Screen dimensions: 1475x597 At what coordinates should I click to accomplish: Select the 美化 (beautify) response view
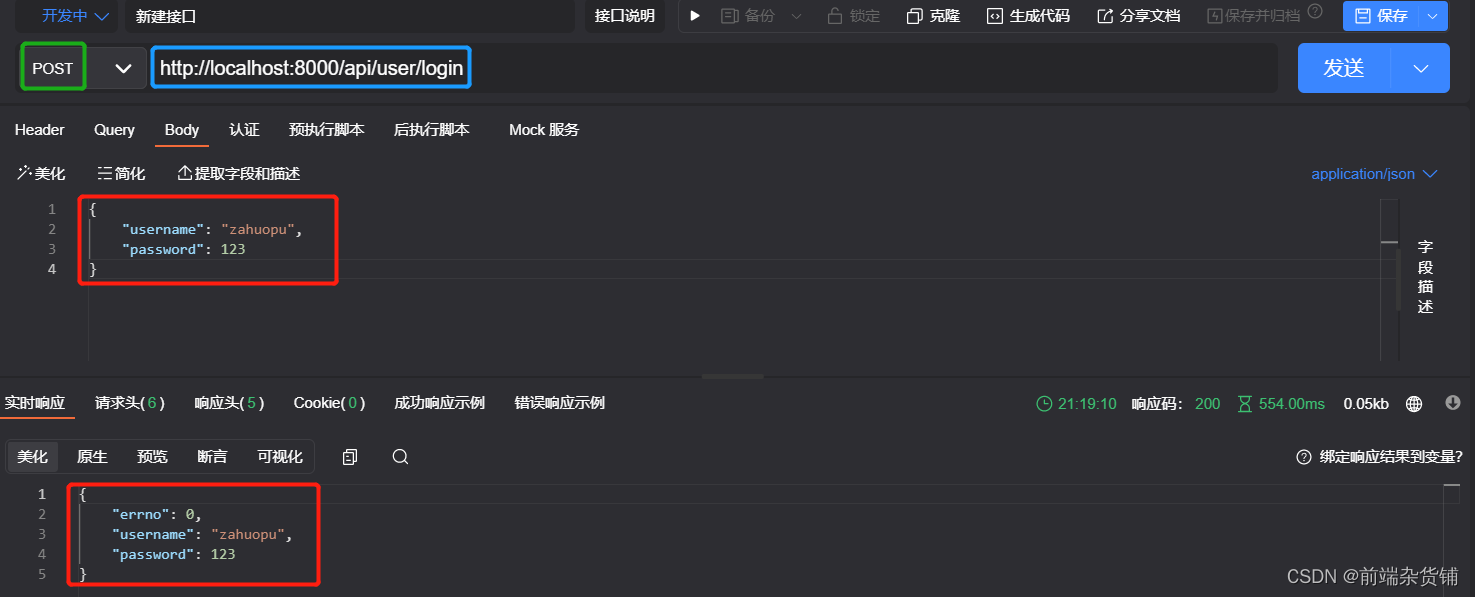click(33, 456)
